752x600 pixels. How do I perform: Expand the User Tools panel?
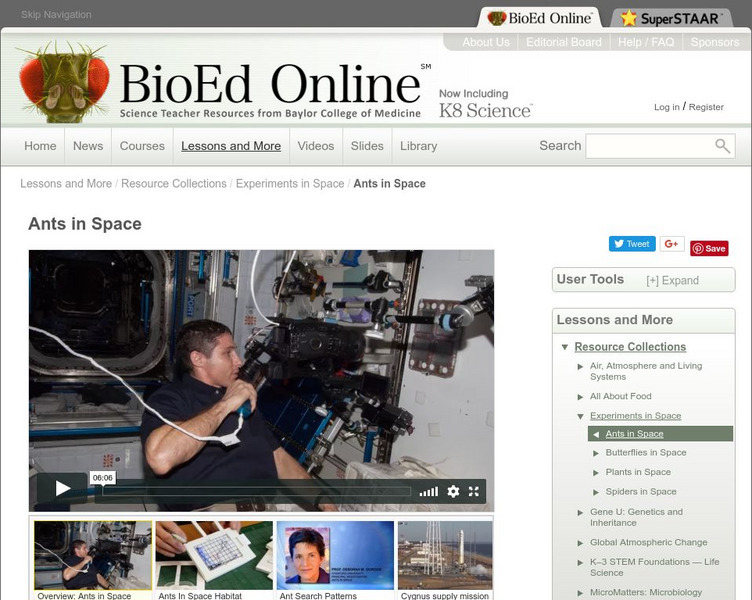pyautogui.click(x=672, y=281)
